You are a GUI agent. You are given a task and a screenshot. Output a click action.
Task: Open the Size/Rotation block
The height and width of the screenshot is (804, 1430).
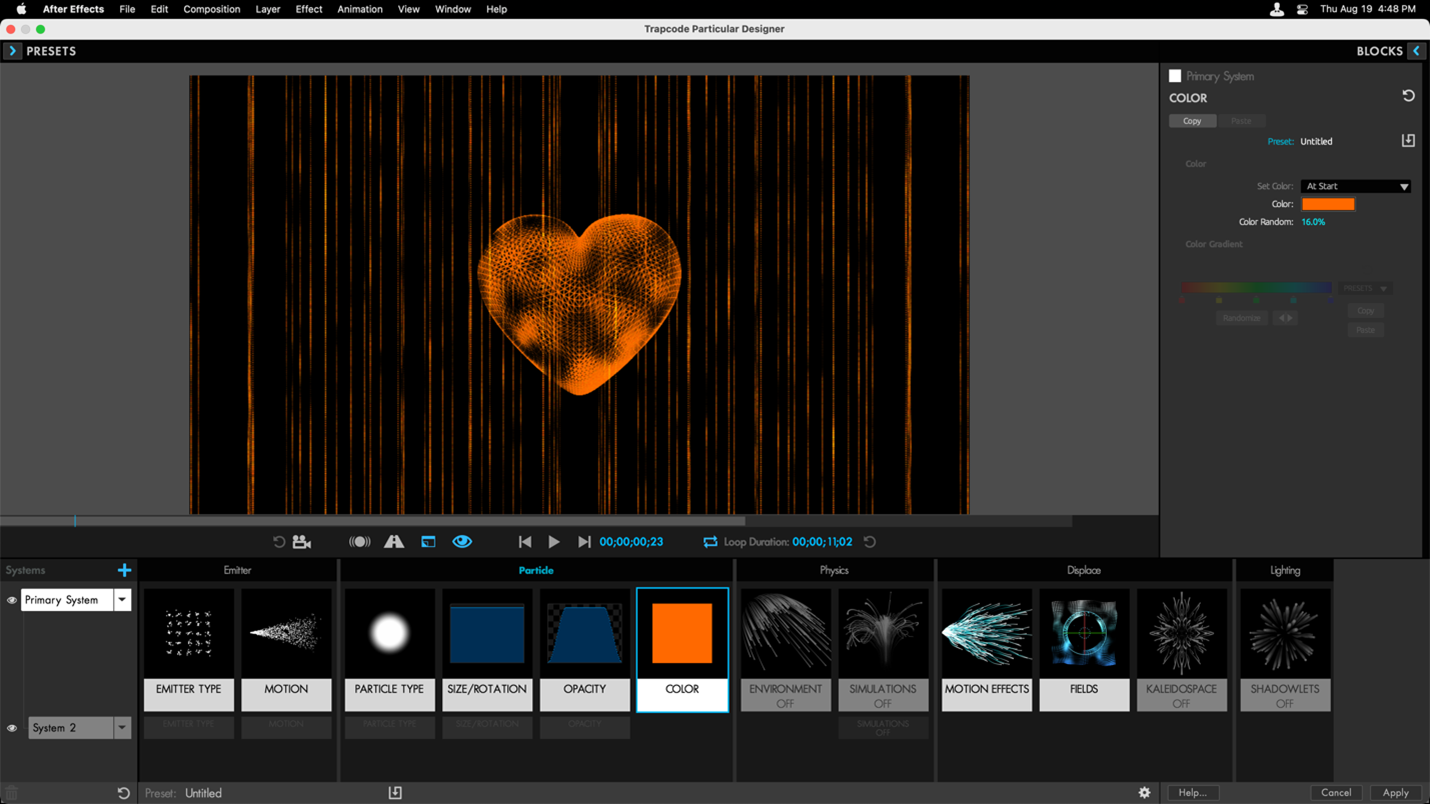(x=487, y=650)
